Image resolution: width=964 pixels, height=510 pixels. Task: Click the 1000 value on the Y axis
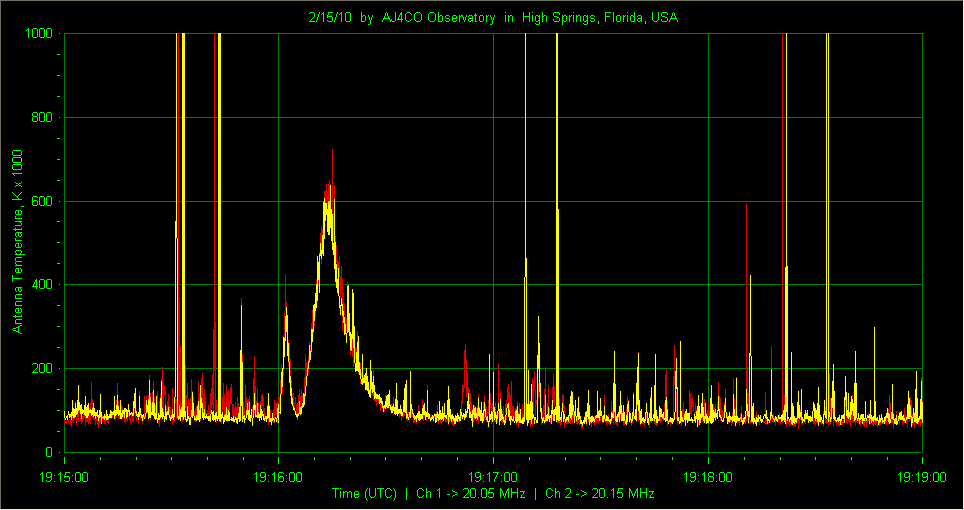pos(39,33)
